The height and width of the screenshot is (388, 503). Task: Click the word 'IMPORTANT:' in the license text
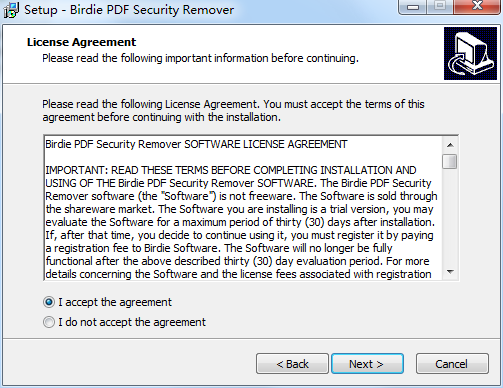(x=76, y=170)
